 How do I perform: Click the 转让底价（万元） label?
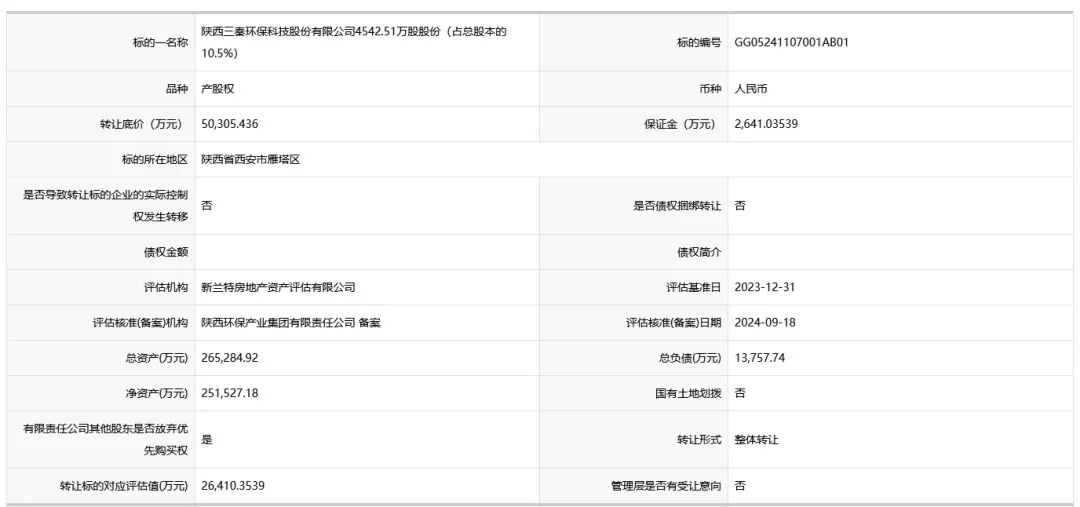tap(141, 124)
